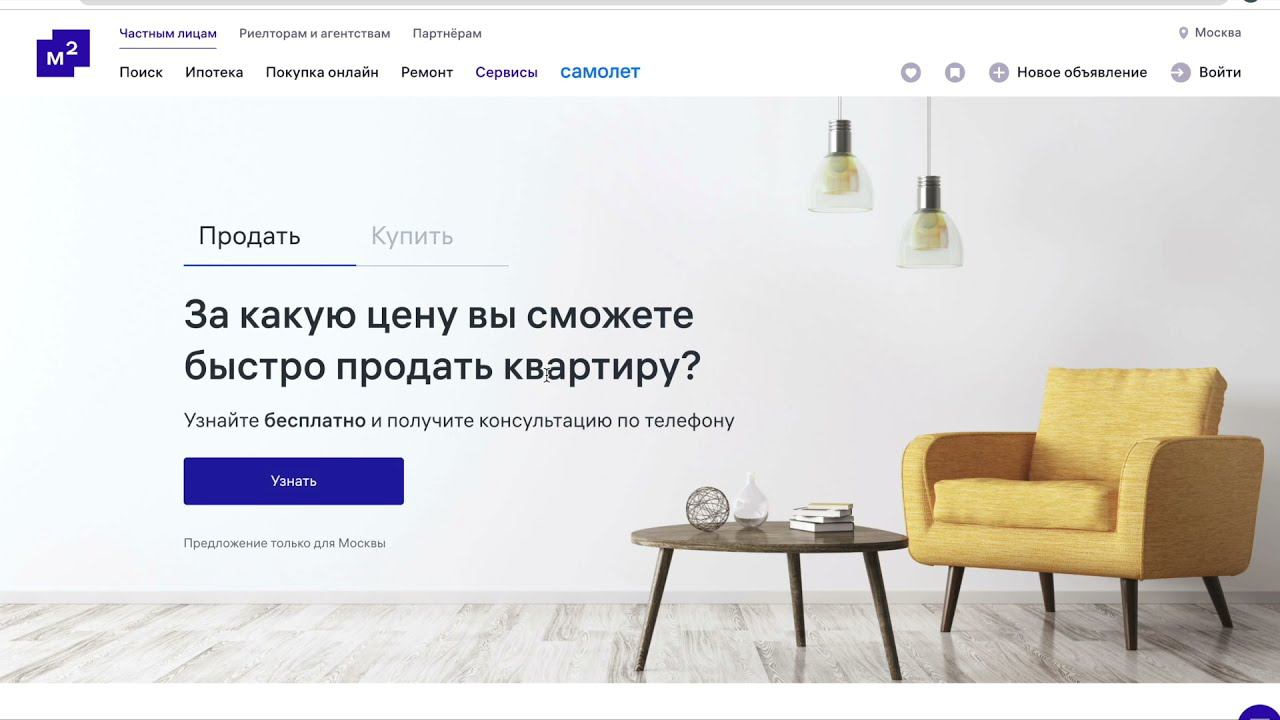Expand the Сервисы menu
Screen dimensions: 1280x720
[x=507, y=72]
